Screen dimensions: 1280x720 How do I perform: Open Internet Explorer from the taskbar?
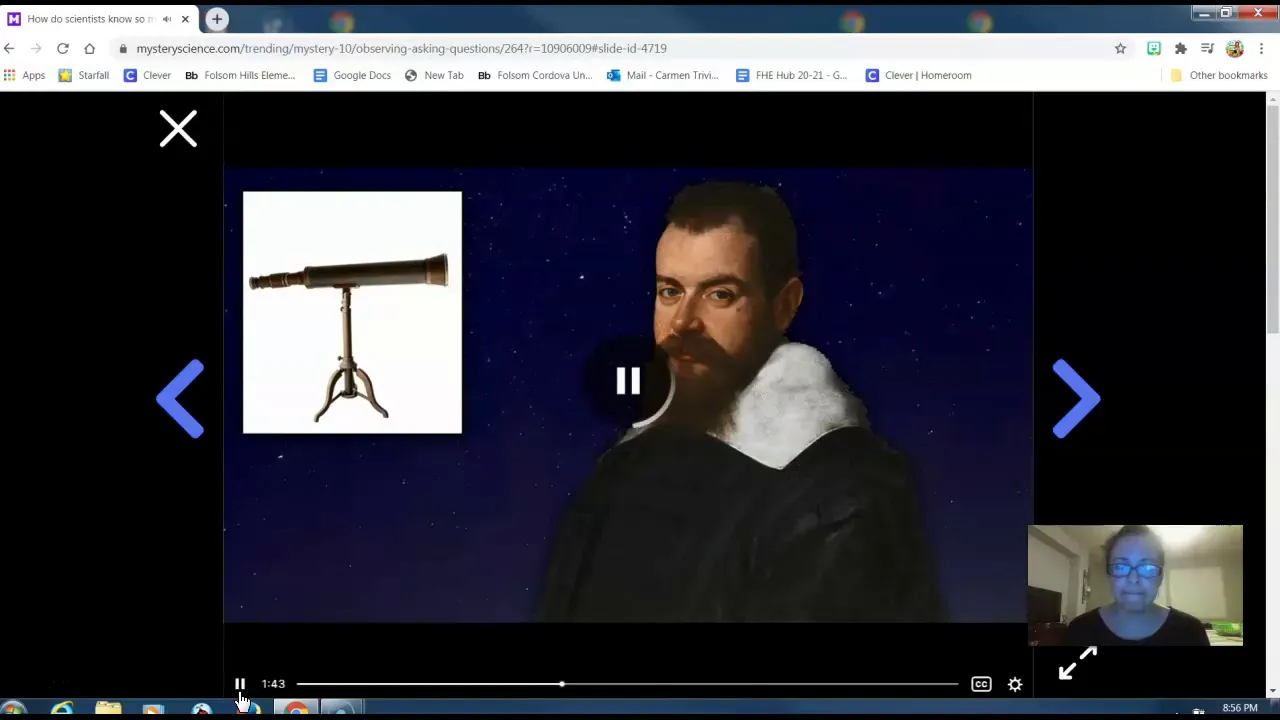62,710
